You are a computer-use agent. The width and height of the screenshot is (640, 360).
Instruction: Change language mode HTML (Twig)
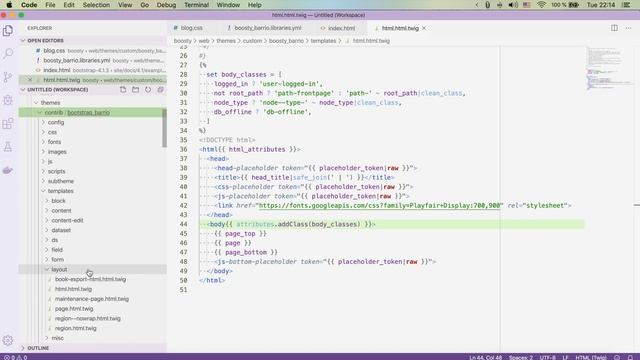click(x=590, y=357)
